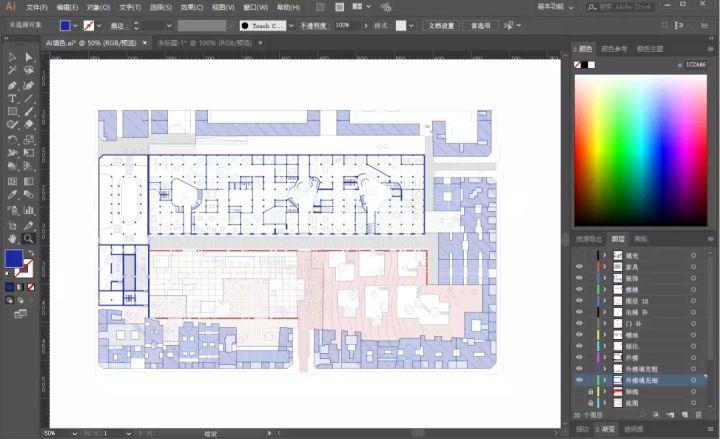Select the Rotate tool

tap(12, 139)
